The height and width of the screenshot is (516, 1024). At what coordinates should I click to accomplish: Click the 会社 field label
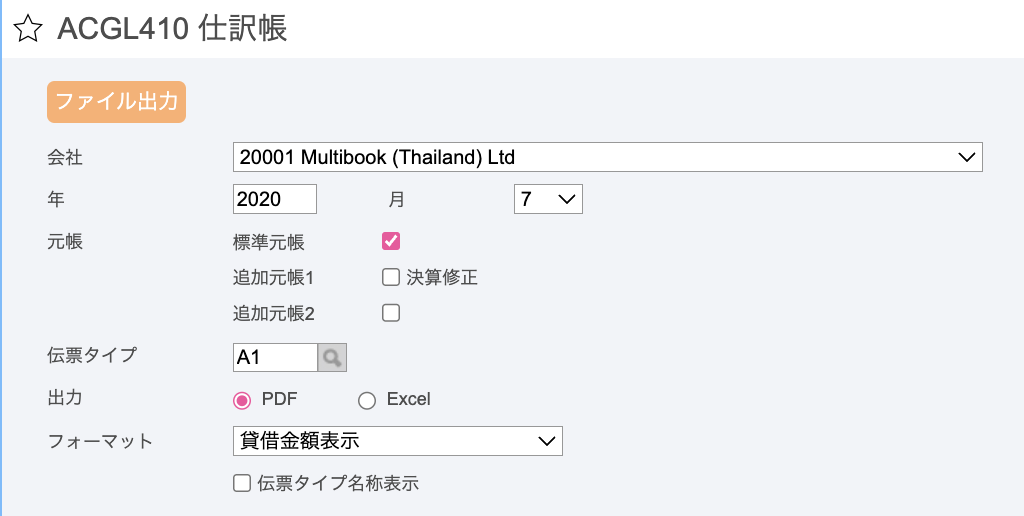[x=65, y=157]
